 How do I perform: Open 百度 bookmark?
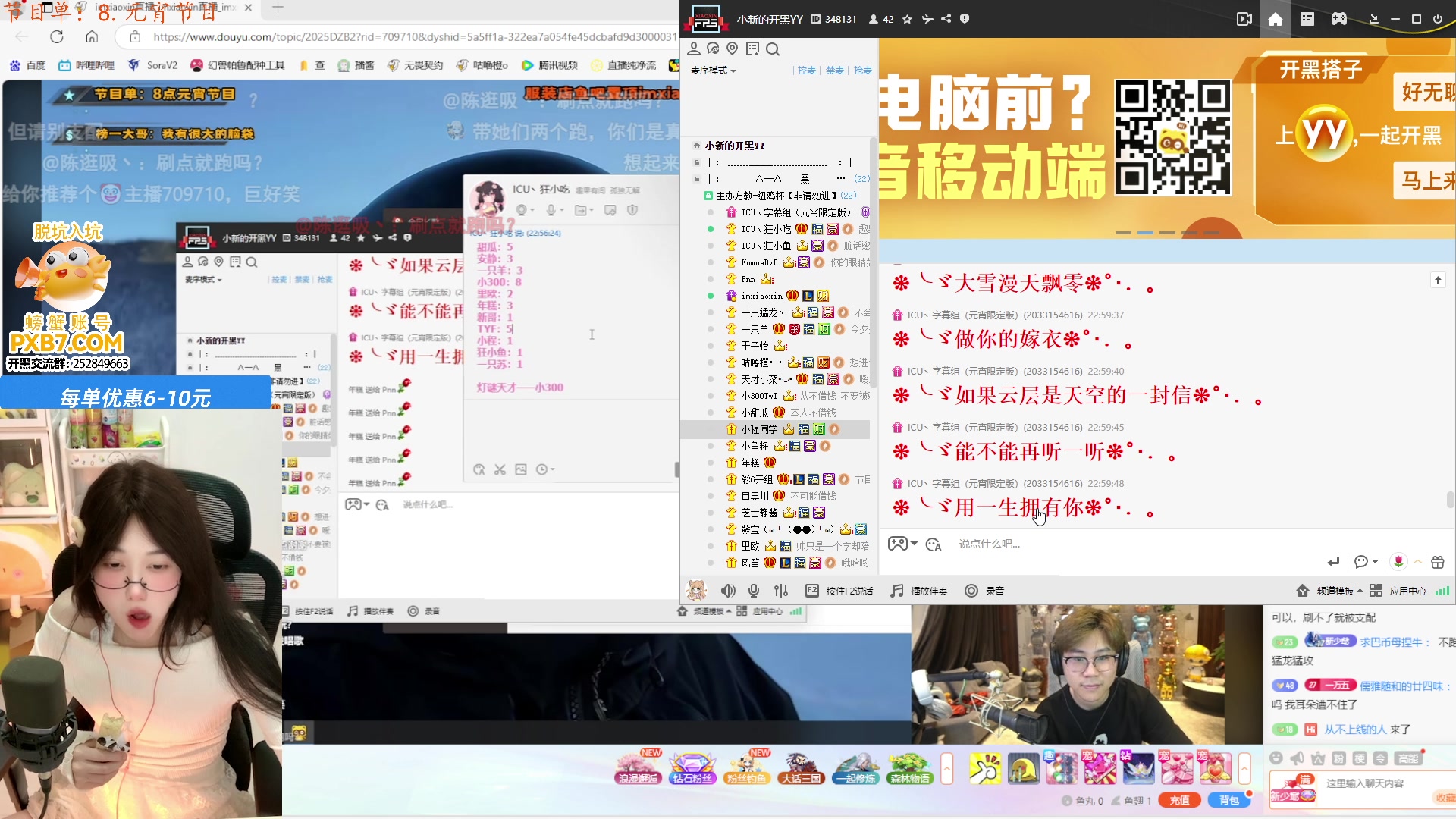click(27, 65)
